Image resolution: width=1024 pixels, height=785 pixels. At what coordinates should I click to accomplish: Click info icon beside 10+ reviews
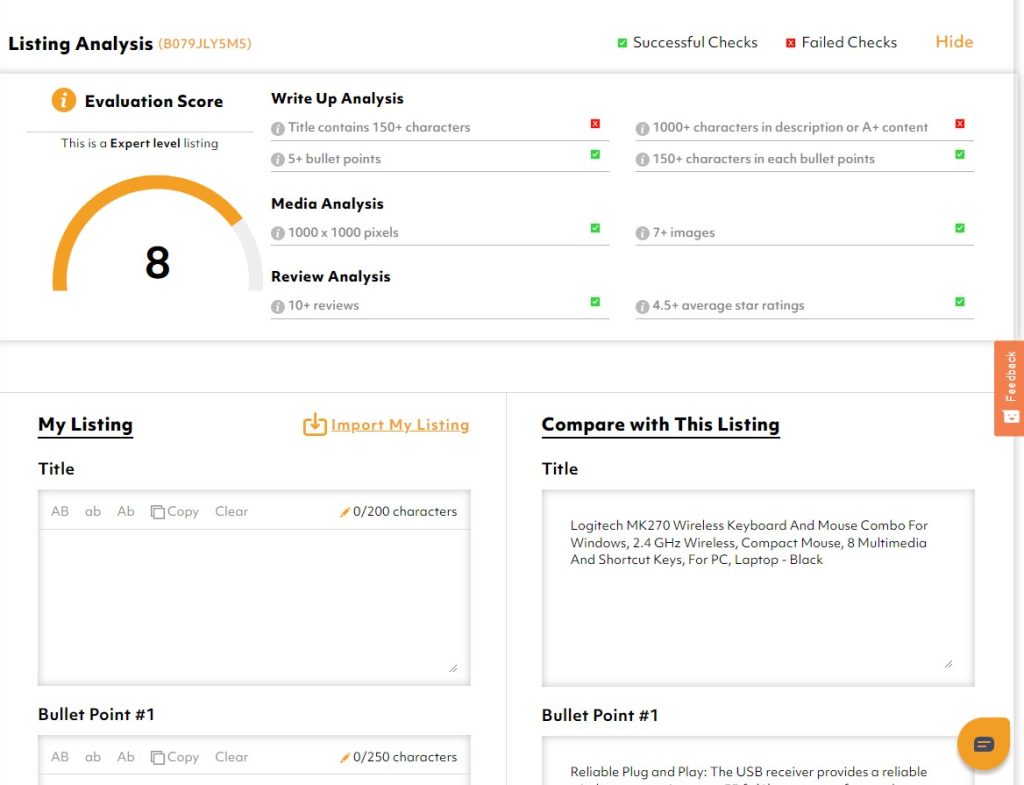click(x=278, y=306)
